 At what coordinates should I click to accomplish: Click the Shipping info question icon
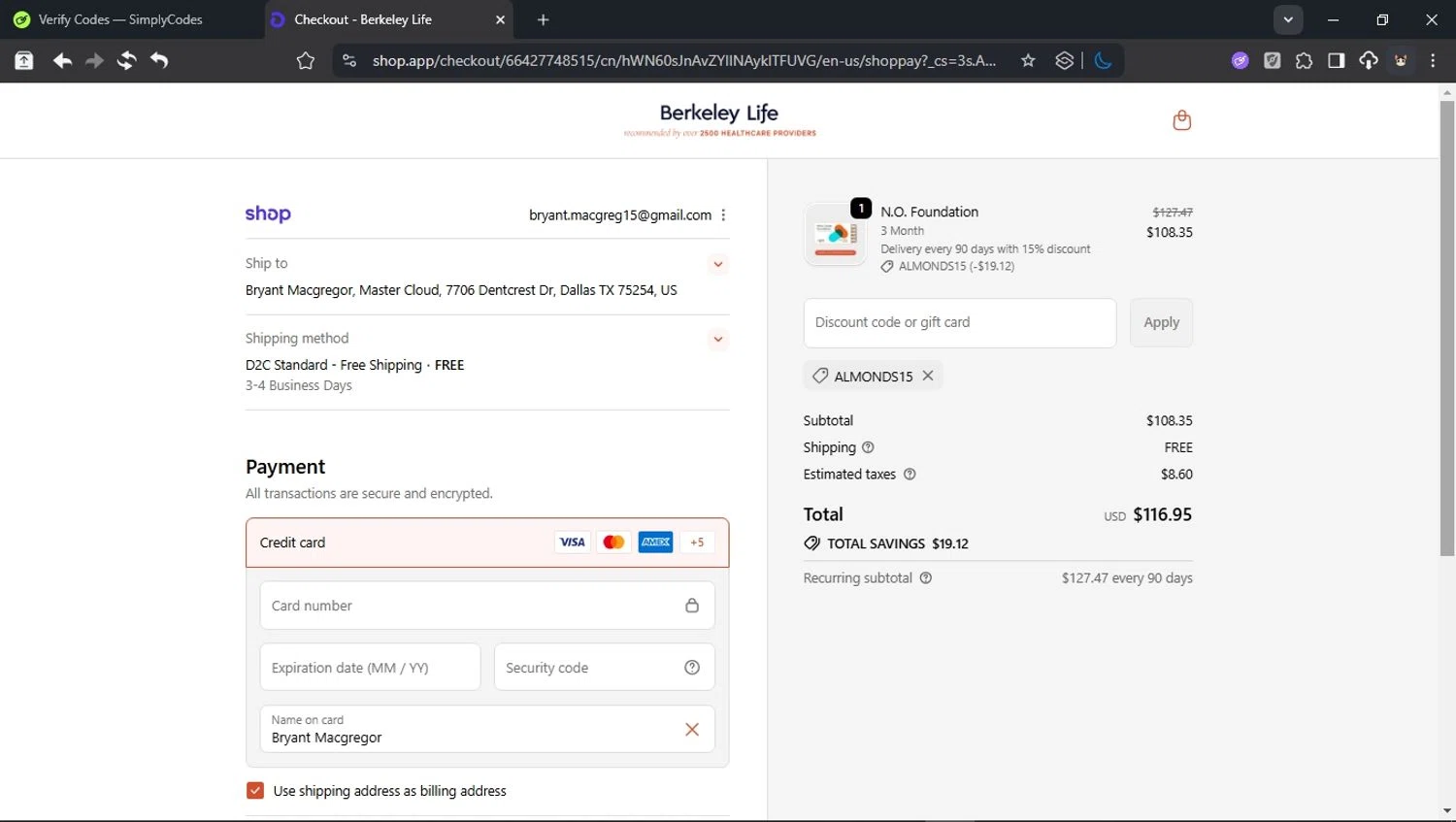coord(868,447)
